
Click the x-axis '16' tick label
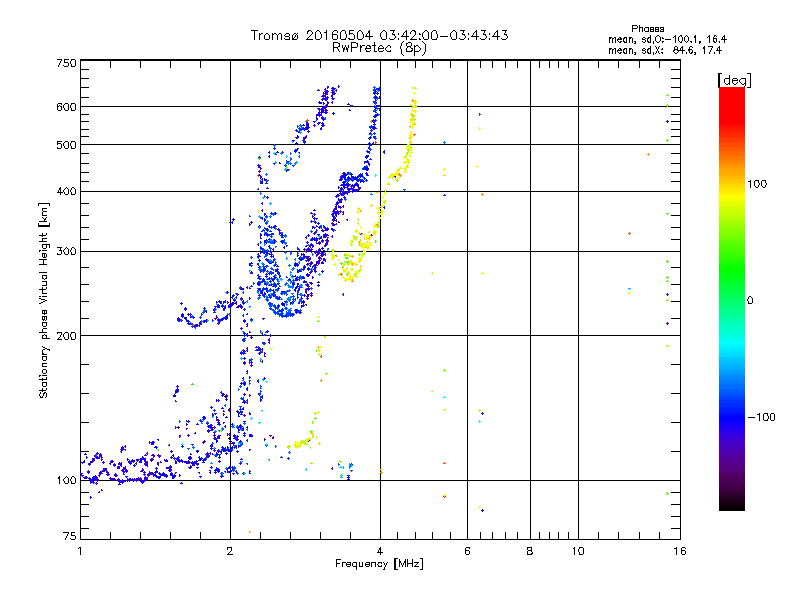680,551
